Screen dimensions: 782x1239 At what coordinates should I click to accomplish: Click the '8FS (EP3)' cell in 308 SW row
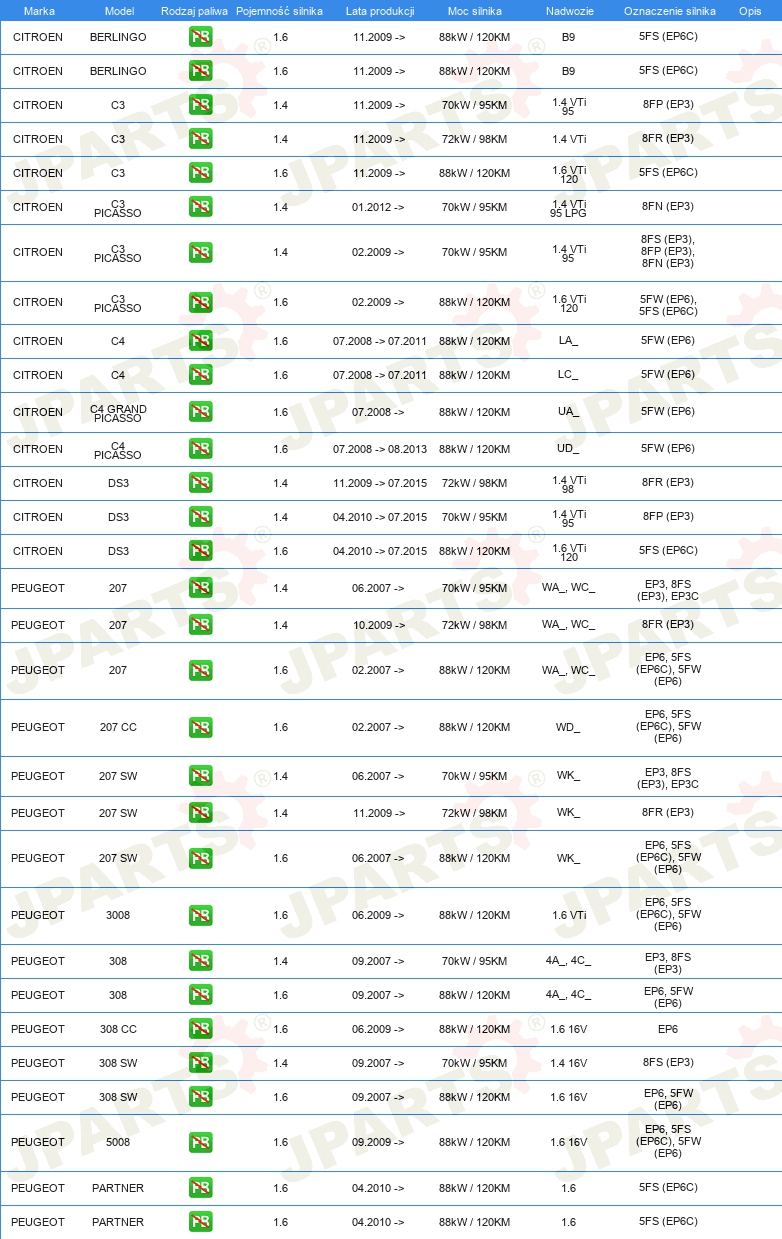pyautogui.click(x=668, y=1062)
